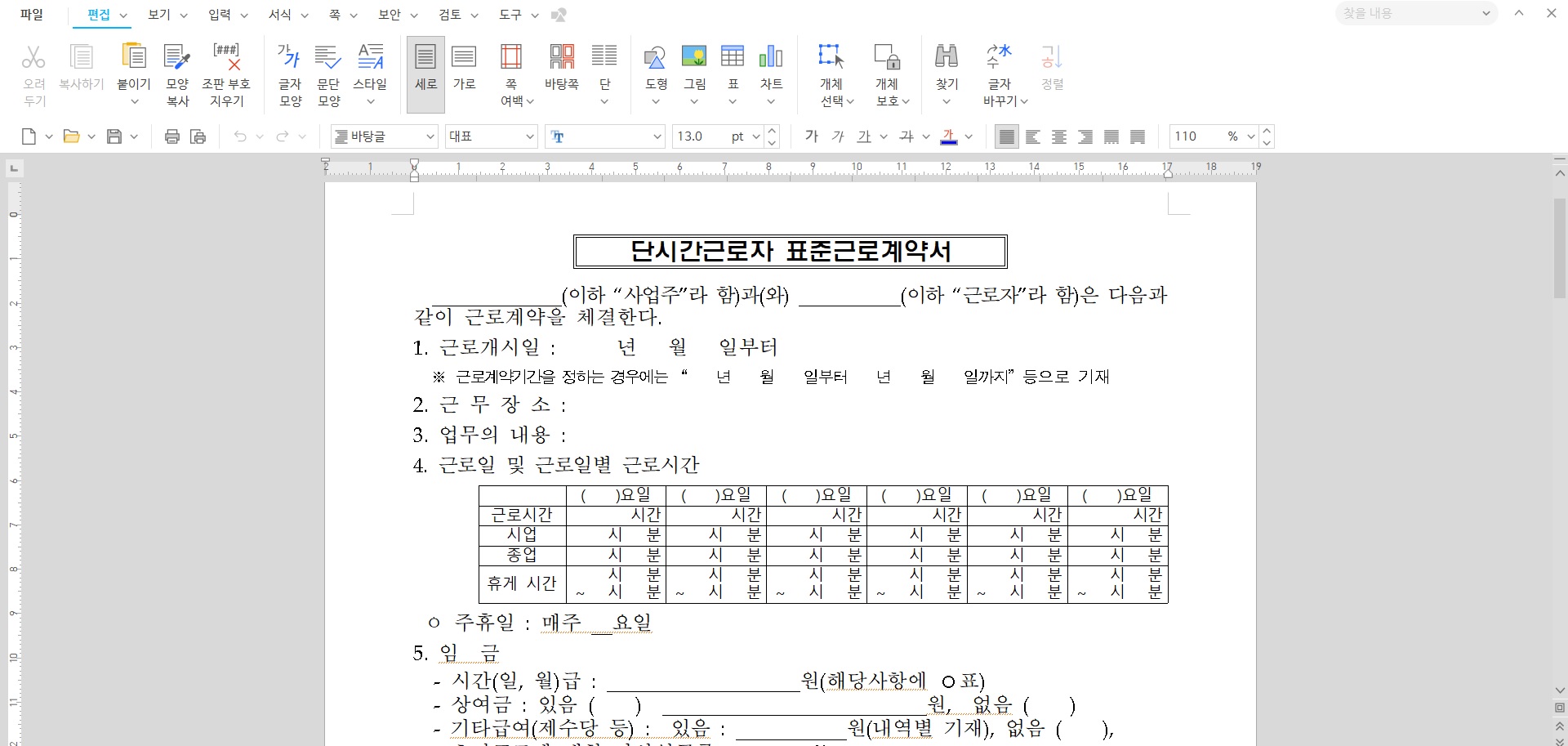This screenshot has width=1568, height=746.
Task: Open print preview icon
Action: pyautogui.click(x=198, y=136)
